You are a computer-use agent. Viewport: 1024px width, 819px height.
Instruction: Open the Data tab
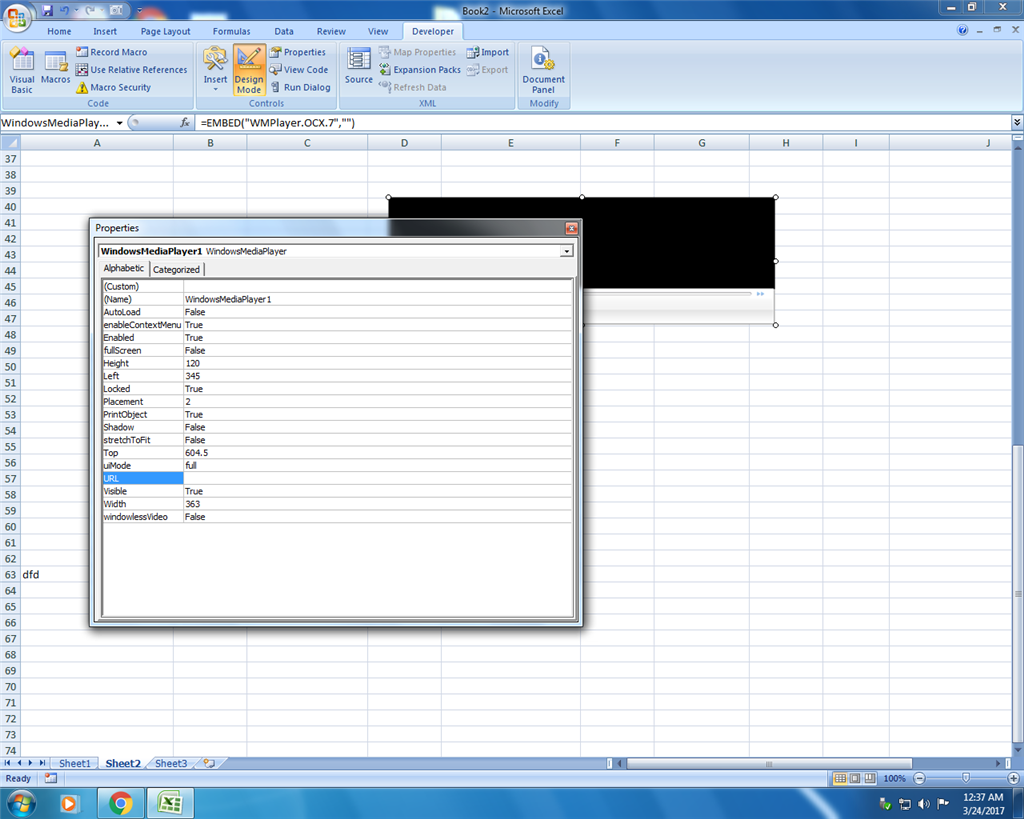283,31
